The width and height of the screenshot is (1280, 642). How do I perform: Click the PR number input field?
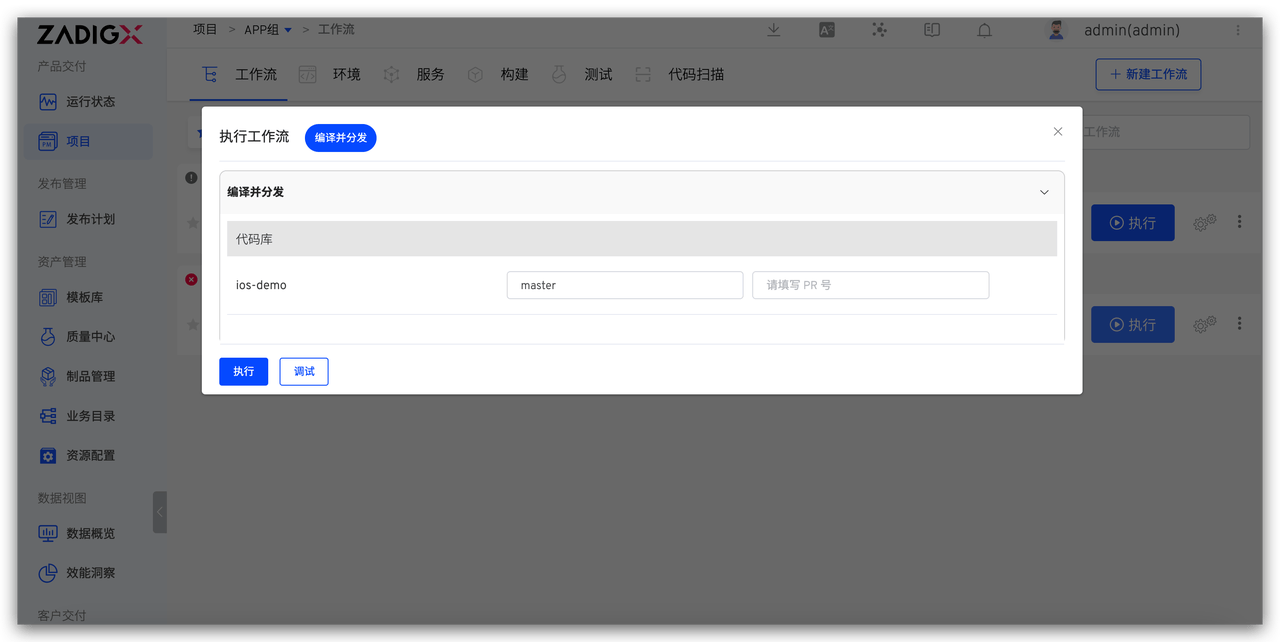click(x=870, y=285)
